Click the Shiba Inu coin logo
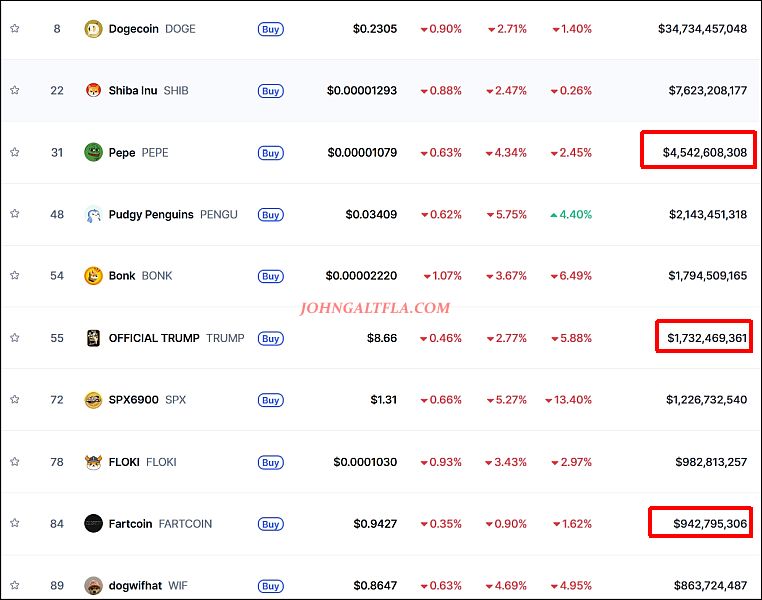This screenshot has height=600, width=762. pos(93,90)
